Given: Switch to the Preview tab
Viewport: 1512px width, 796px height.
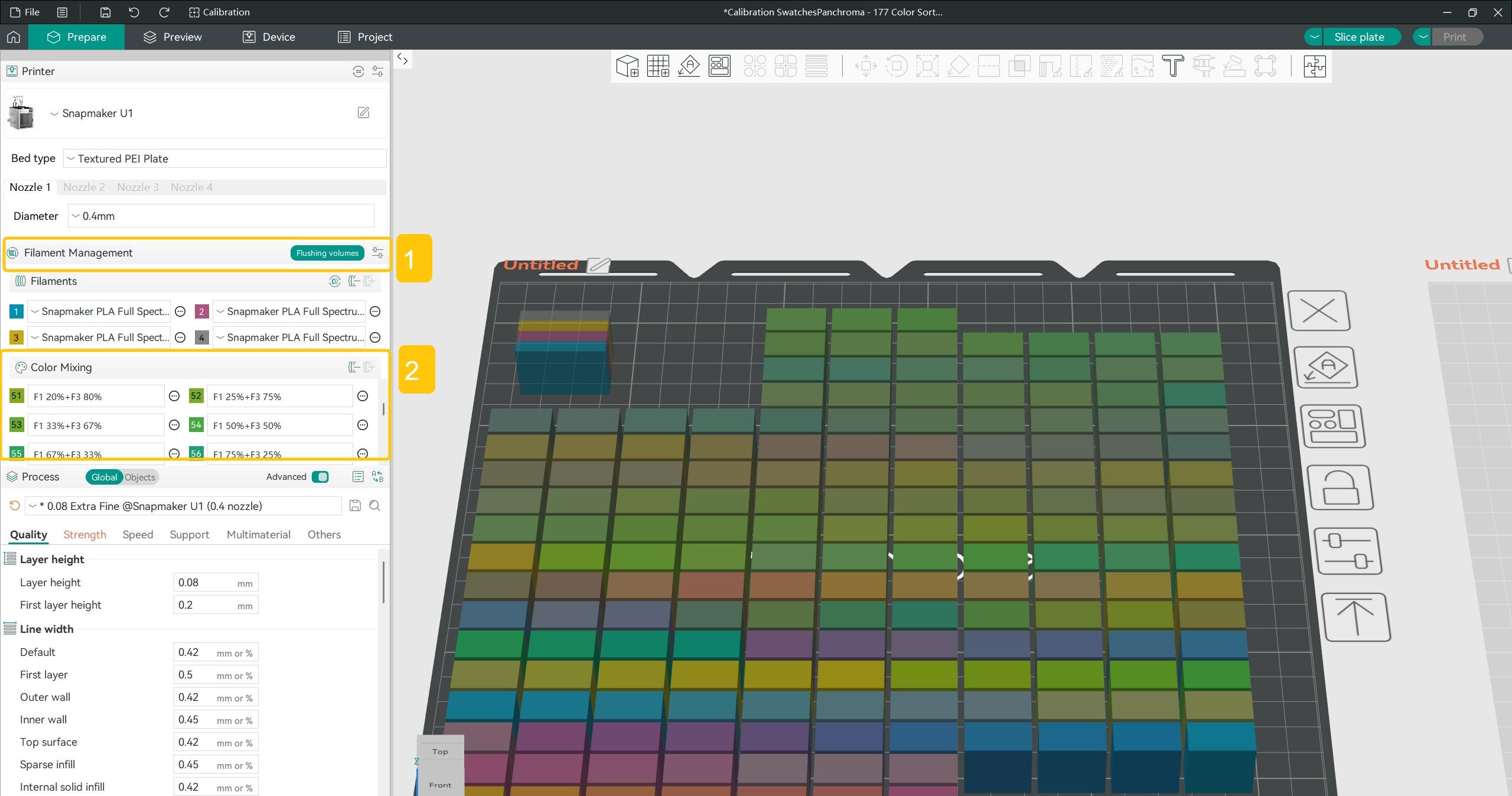Looking at the screenshot, I should [172, 37].
